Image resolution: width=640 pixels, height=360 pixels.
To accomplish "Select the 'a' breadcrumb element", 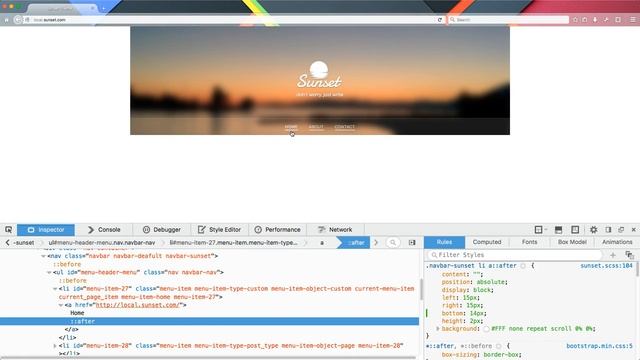I will (x=322, y=242).
